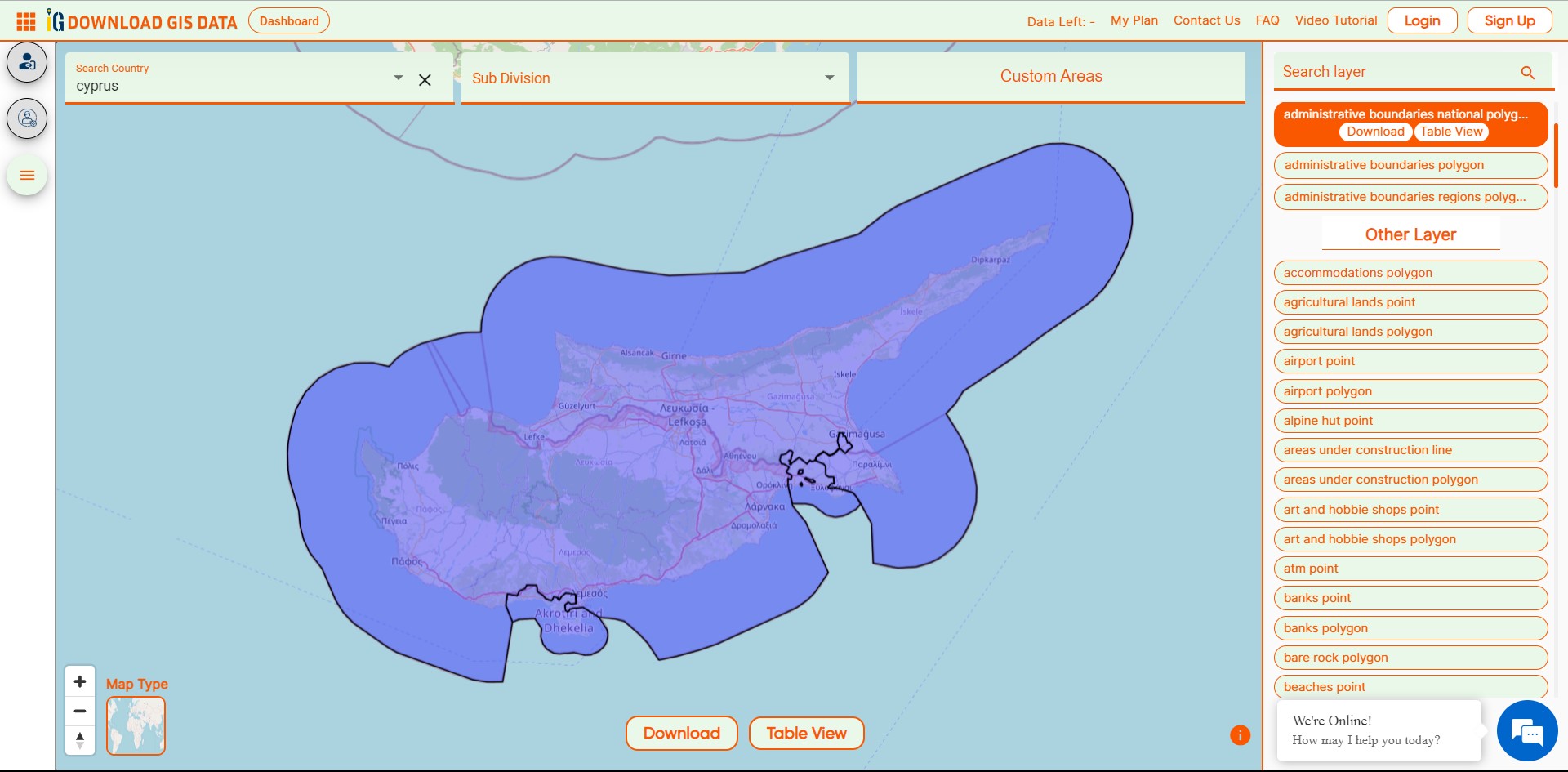Switch to the Custom Areas tab
The image size is (1568, 772).
click(x=1050, y=76)
